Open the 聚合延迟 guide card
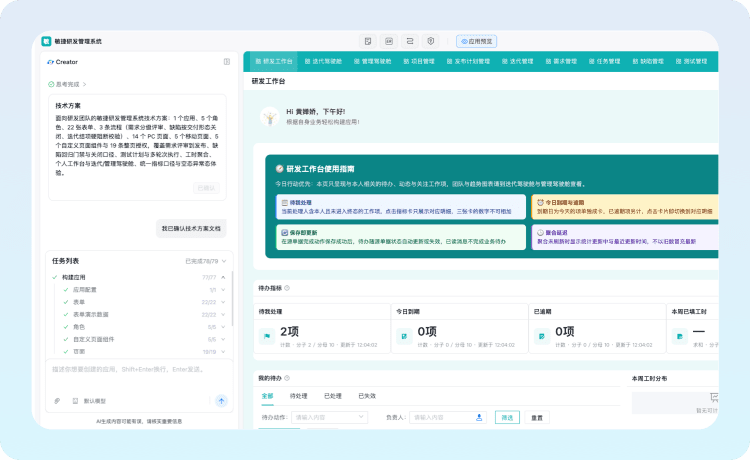 coord(625,237)
